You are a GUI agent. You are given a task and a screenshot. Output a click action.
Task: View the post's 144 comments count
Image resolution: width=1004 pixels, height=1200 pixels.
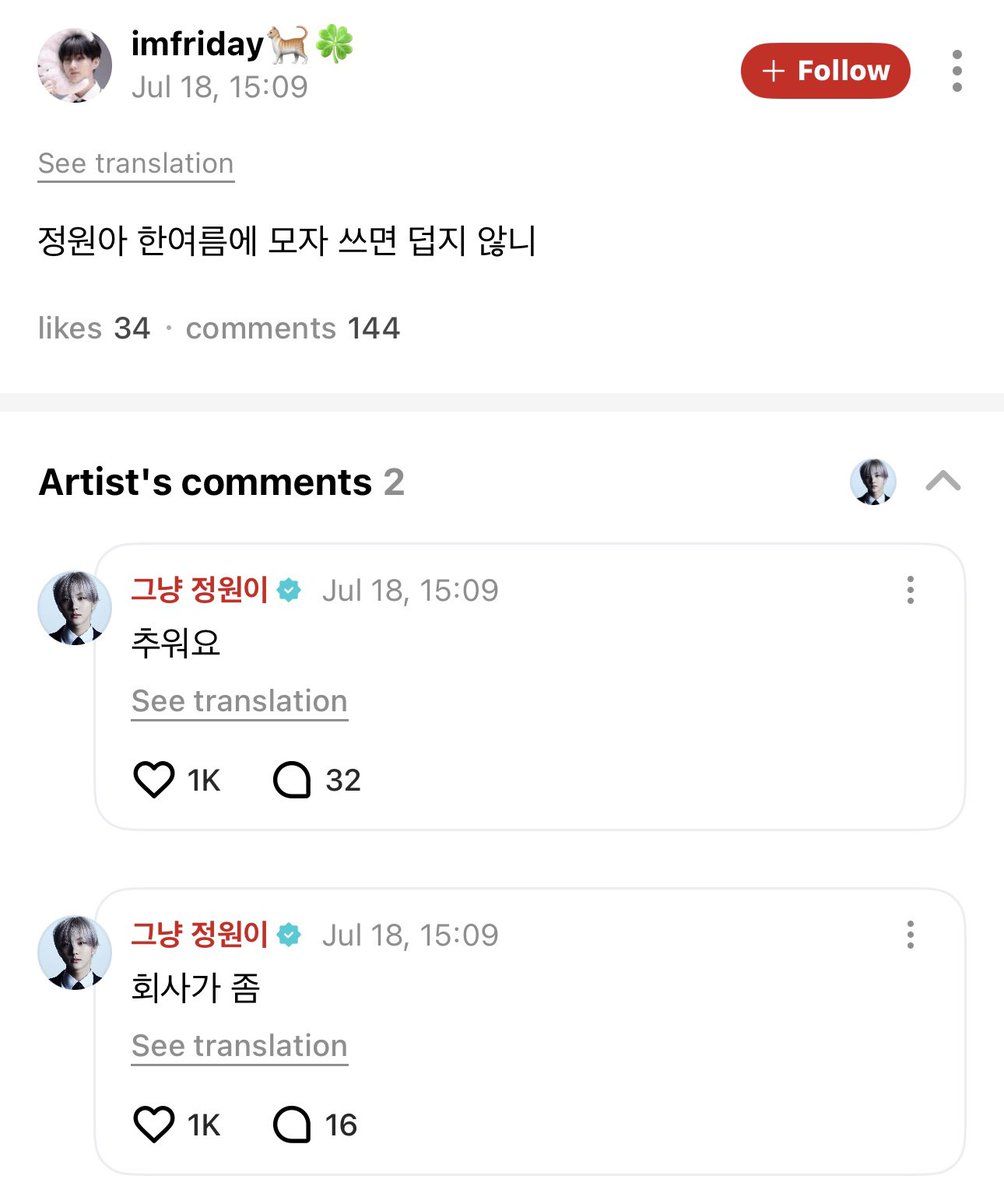pyautogui.click(x=293, y=328)
